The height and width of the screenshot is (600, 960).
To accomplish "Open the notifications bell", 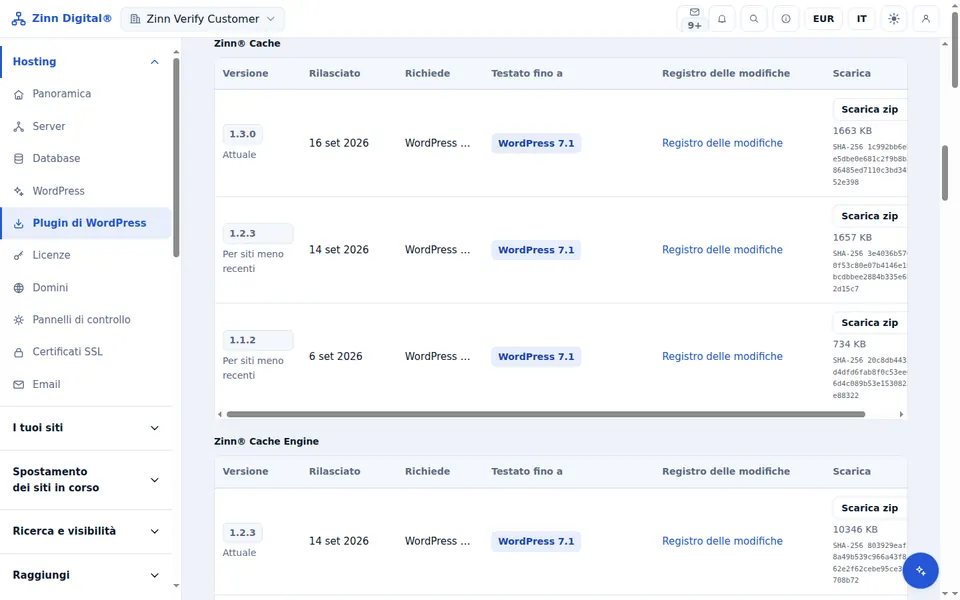I will [722, 19].
